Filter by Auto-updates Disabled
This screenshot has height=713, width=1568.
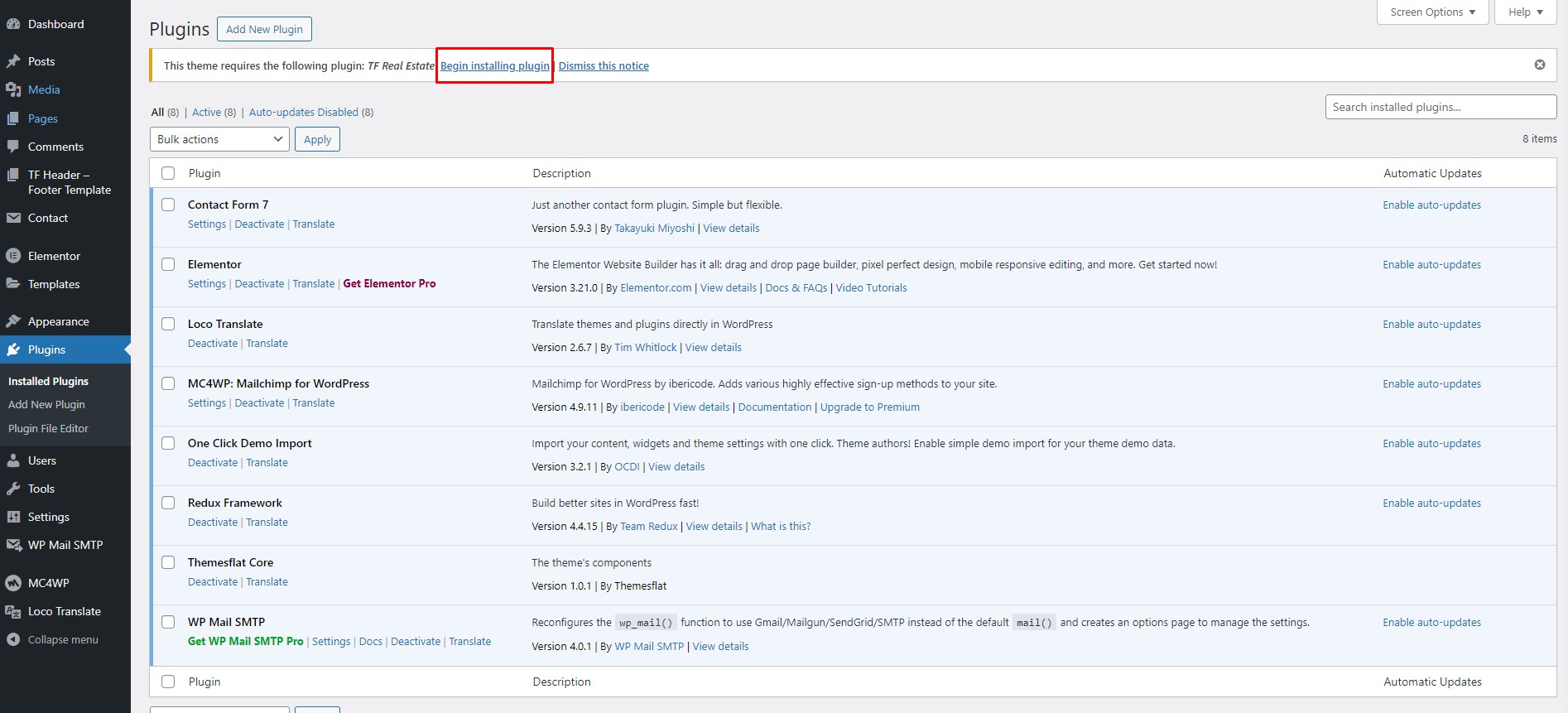(304, 113)
